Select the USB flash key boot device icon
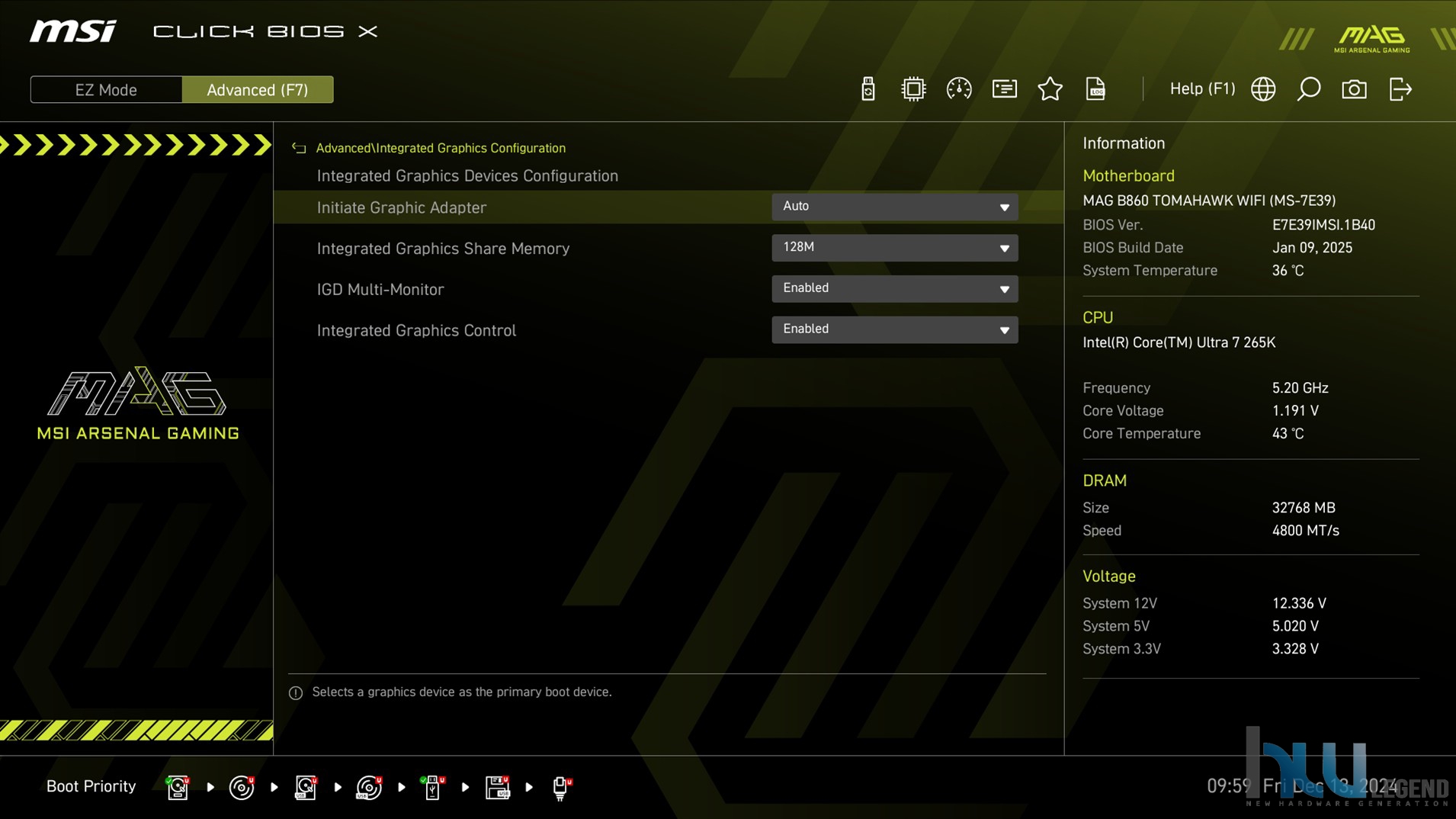 pos(432,787)
